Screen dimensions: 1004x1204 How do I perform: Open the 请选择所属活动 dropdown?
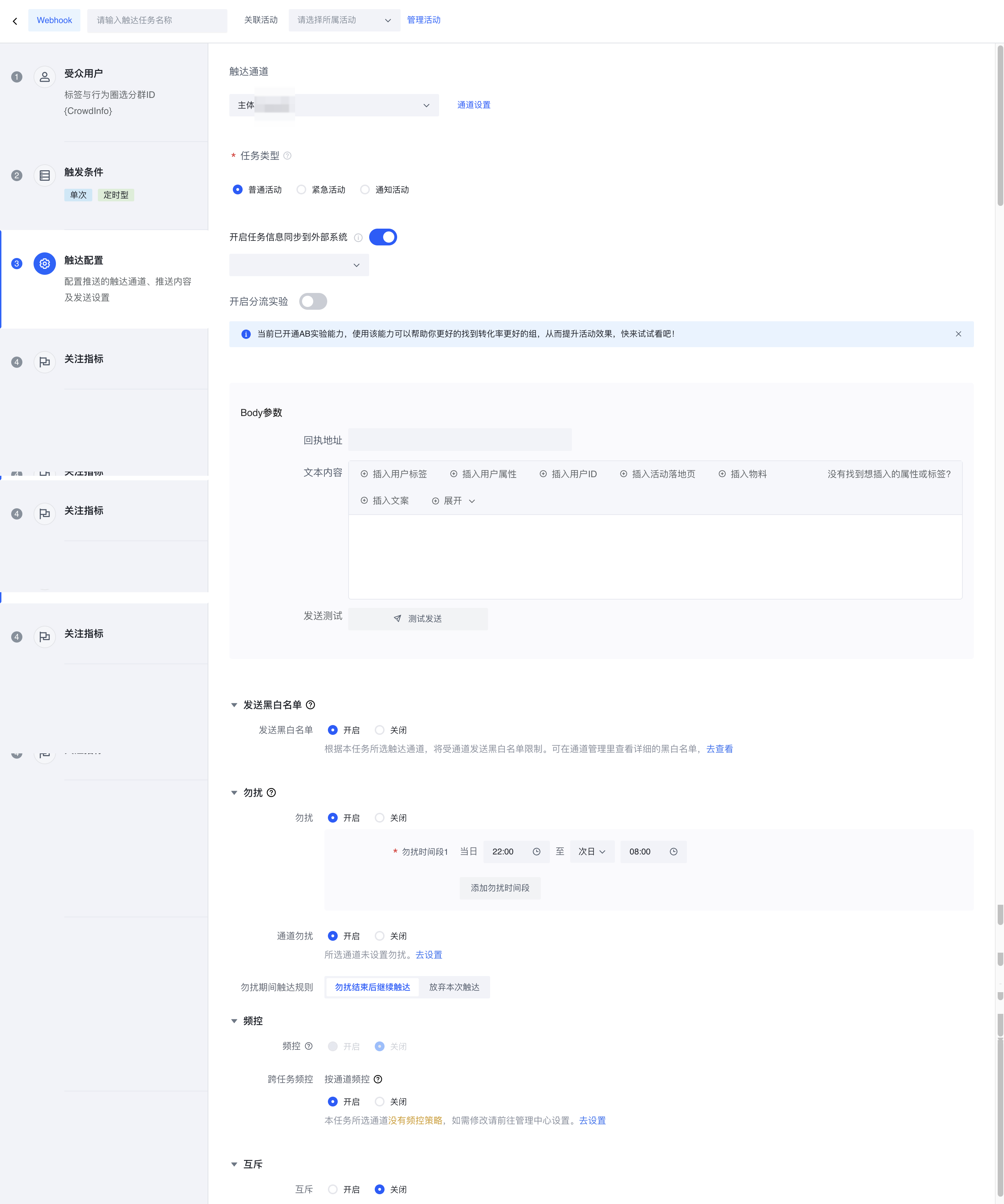[344, 20]
